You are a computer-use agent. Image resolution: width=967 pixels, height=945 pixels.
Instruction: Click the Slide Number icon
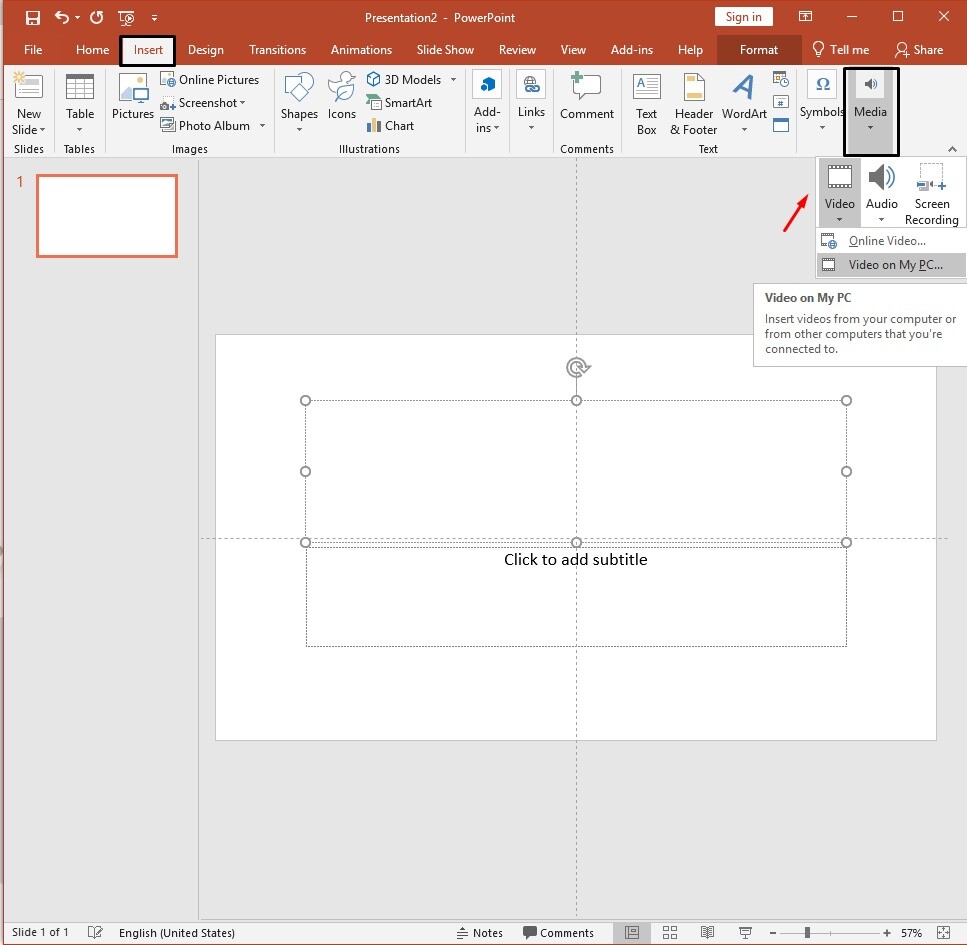point(781,102)
